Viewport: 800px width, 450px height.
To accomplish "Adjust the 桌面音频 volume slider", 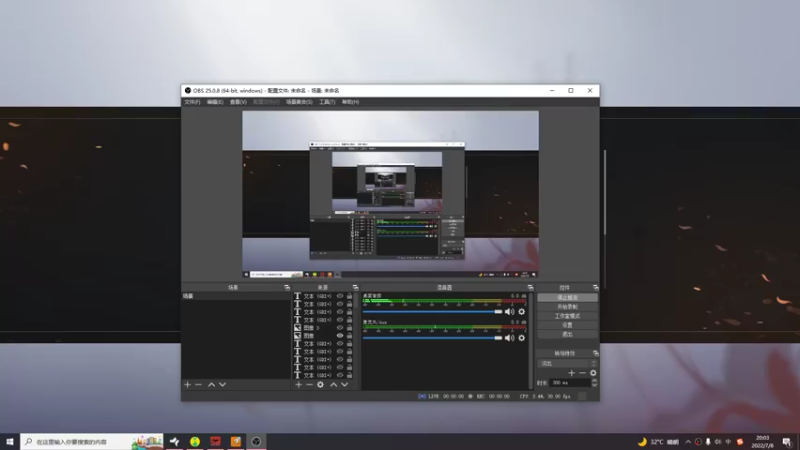I will 433,312.
